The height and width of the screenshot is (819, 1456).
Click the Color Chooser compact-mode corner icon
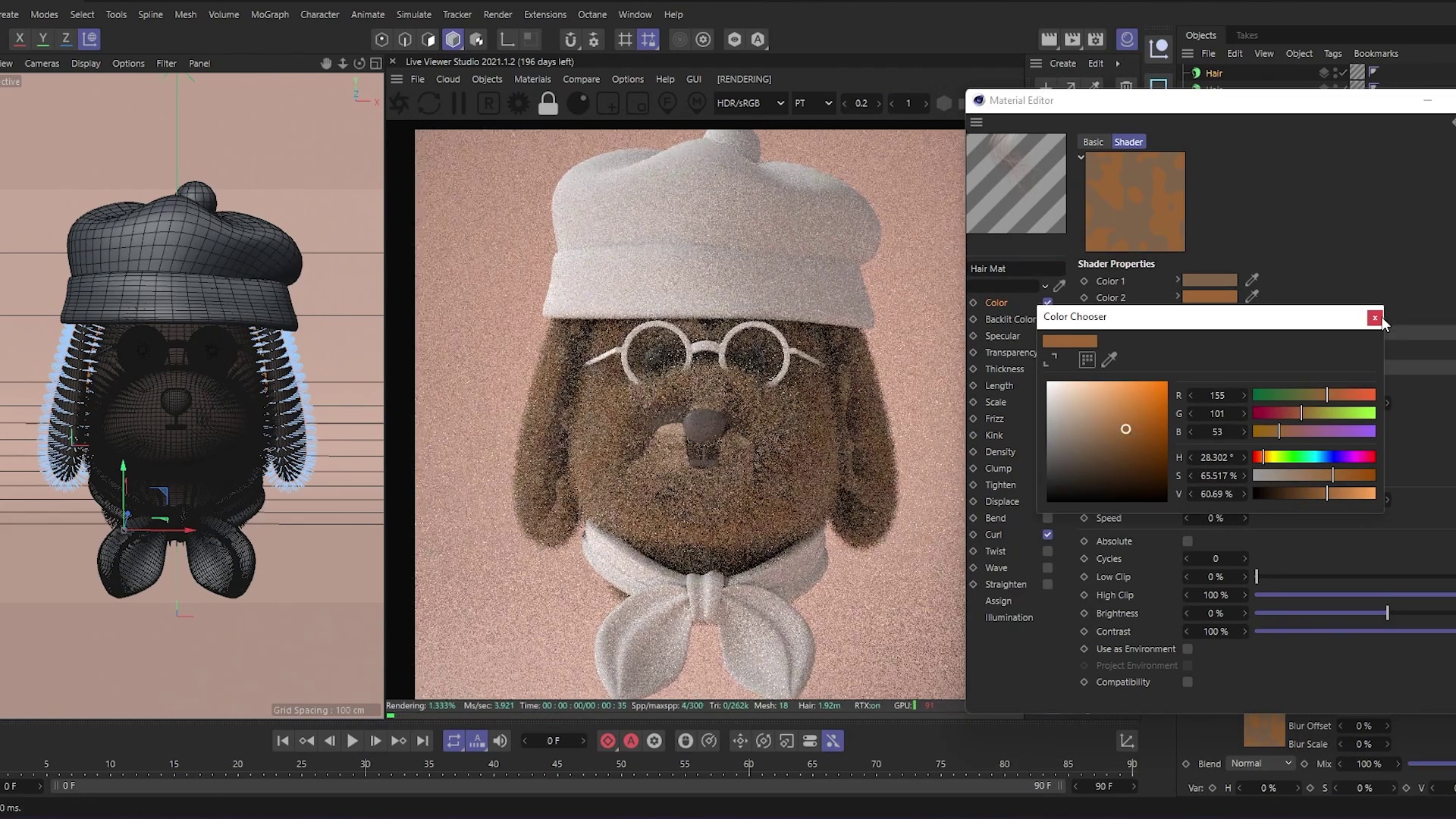click(x=1050, y=359)
